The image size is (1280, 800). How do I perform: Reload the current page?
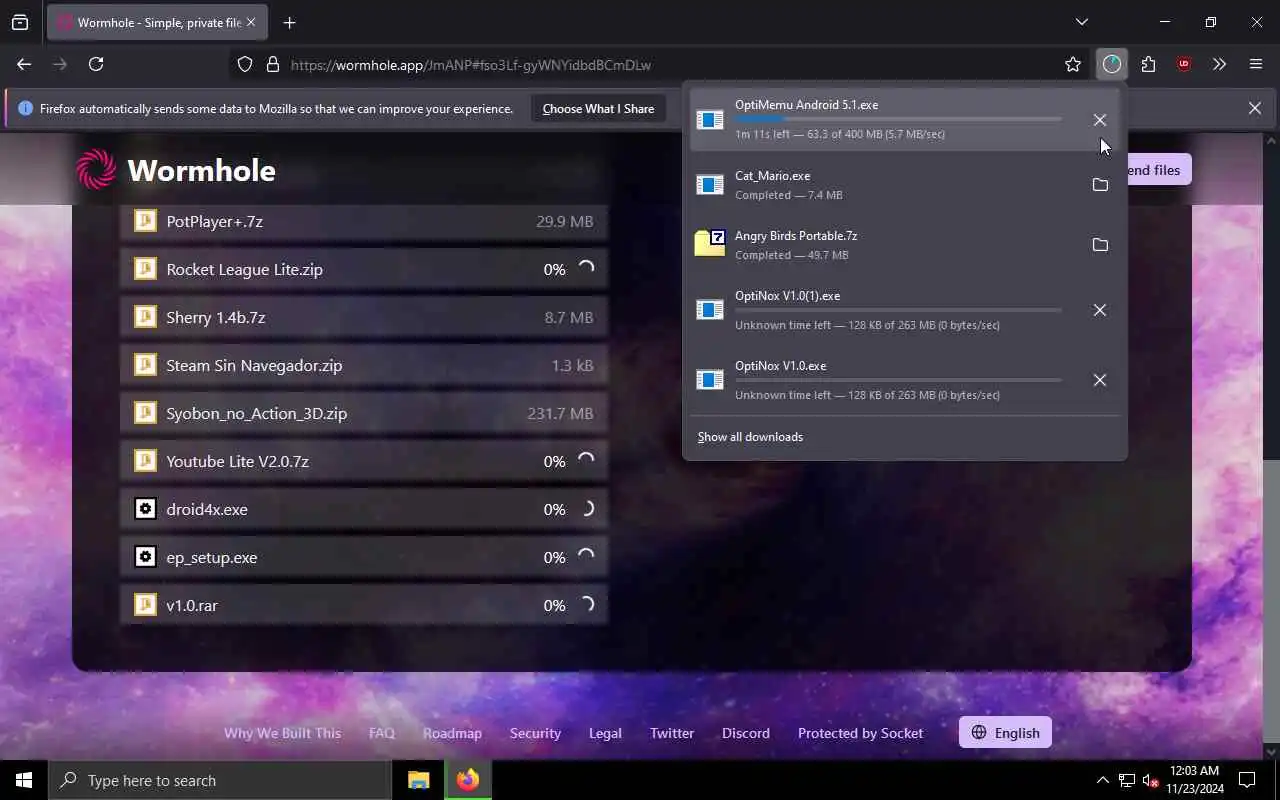pos(96,64)
